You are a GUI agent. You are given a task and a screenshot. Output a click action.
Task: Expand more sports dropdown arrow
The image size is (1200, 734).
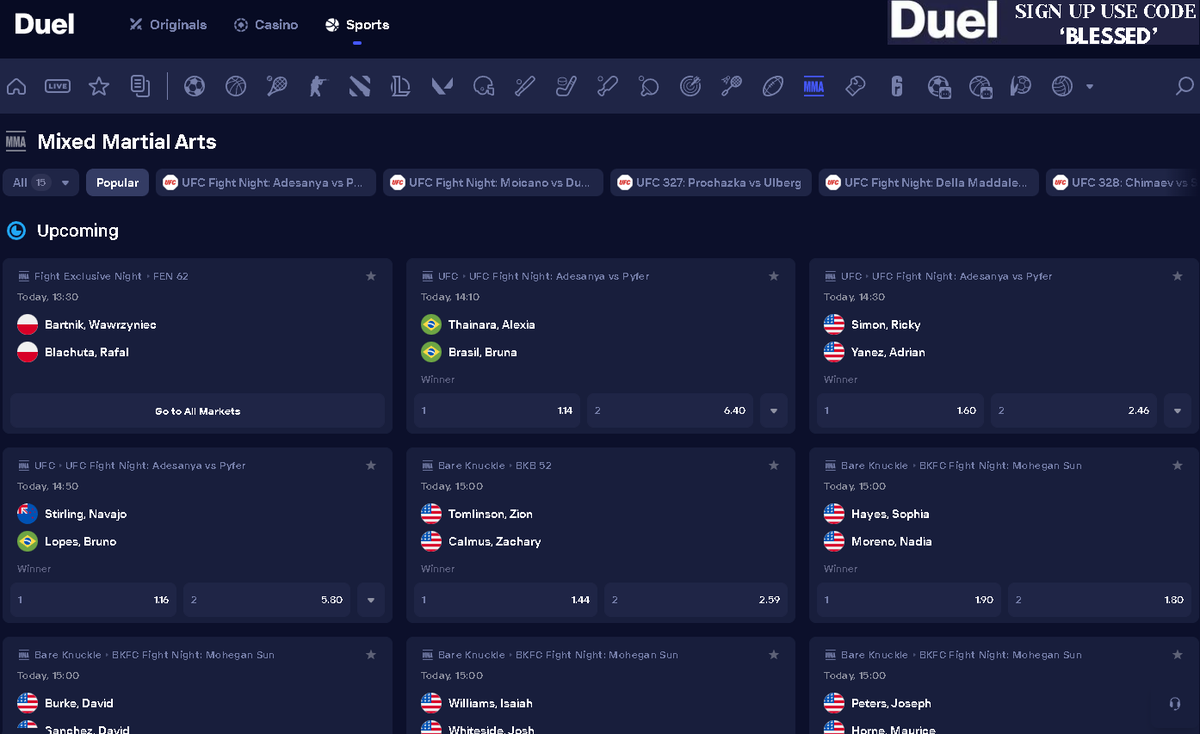click(x=1090, y=87)
